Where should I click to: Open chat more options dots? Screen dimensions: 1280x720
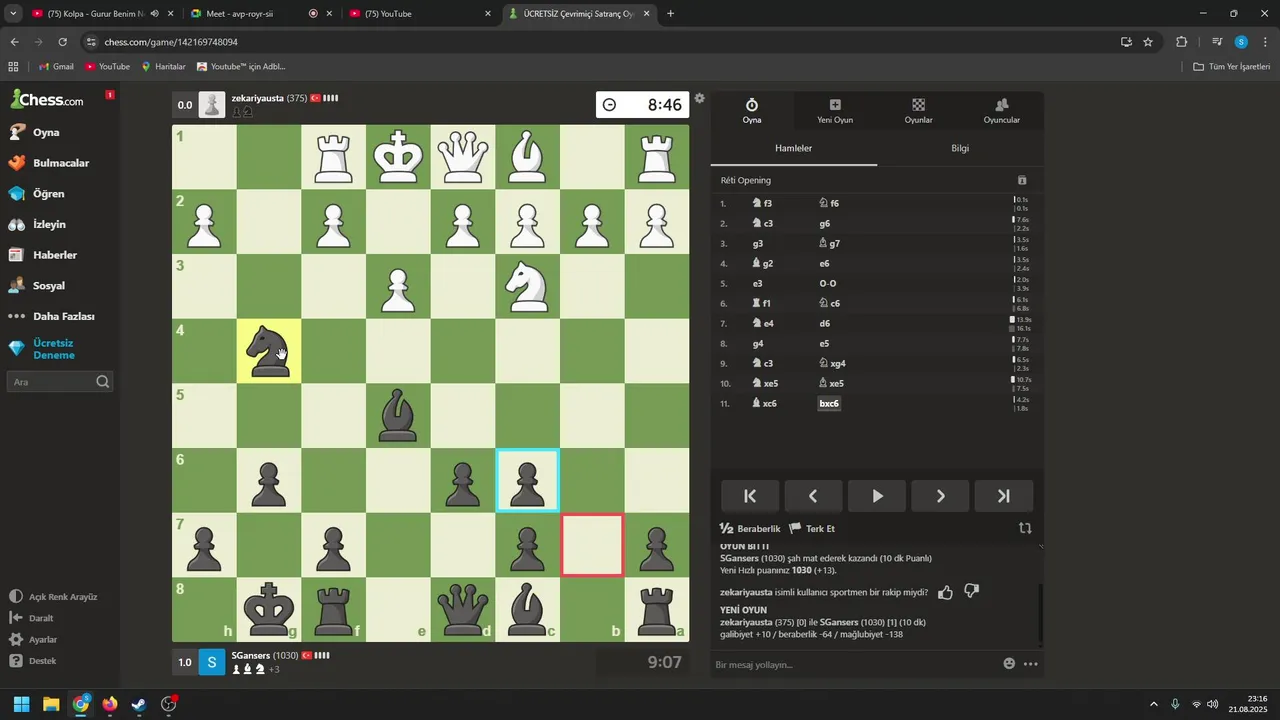click(x=1031, y=664)
